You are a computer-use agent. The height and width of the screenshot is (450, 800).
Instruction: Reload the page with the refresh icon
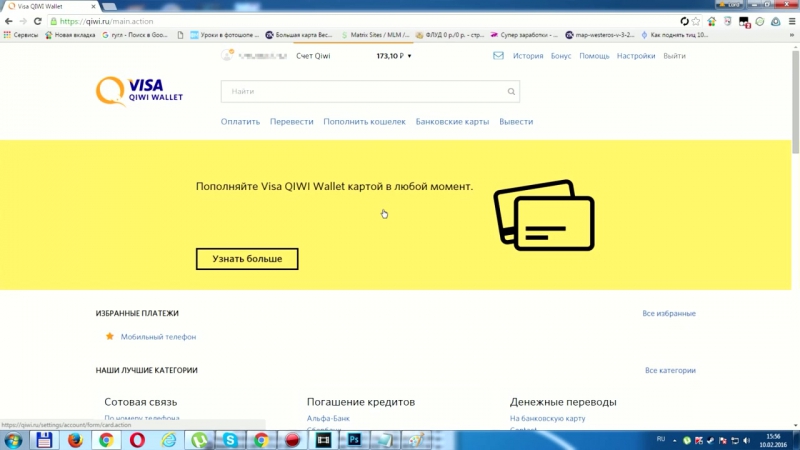point(37,21)
